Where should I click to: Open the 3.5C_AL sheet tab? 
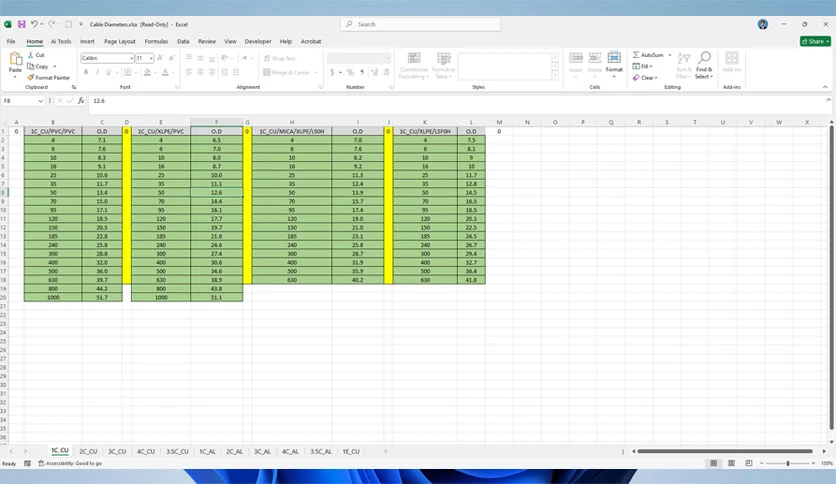pos(321,451)
